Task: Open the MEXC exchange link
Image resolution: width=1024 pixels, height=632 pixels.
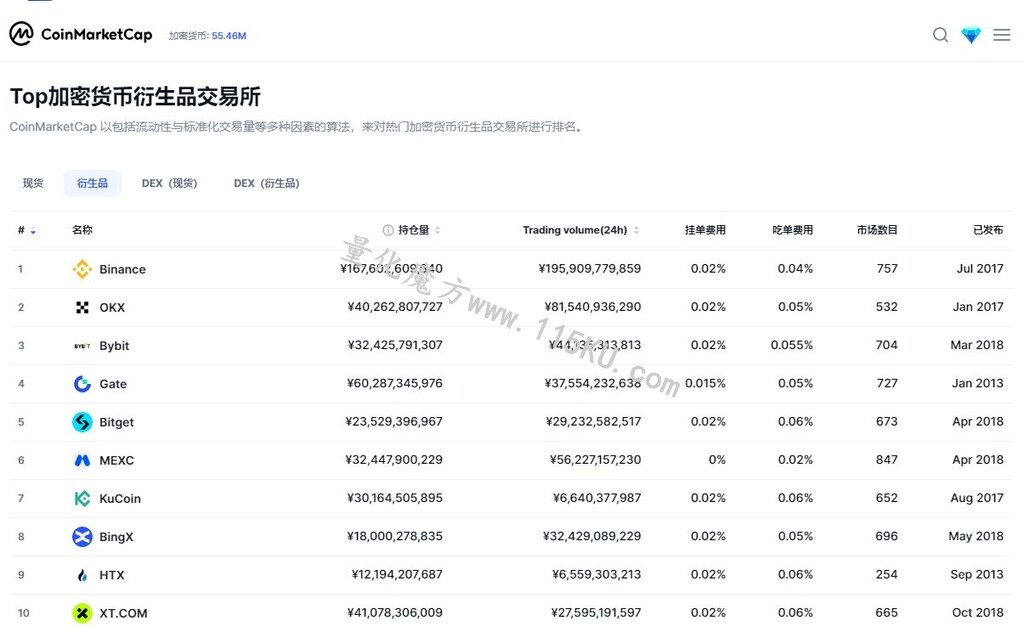Action: pyautogui.click(x=116, y=460)
